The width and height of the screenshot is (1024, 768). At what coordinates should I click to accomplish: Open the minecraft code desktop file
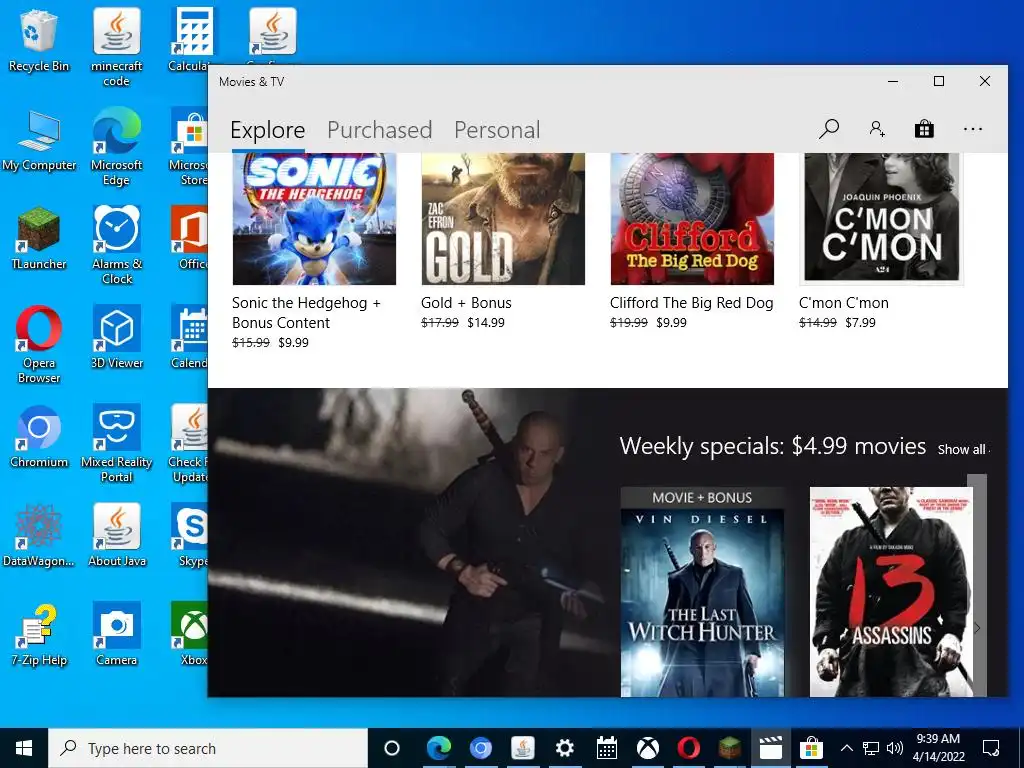pos(116,48)
